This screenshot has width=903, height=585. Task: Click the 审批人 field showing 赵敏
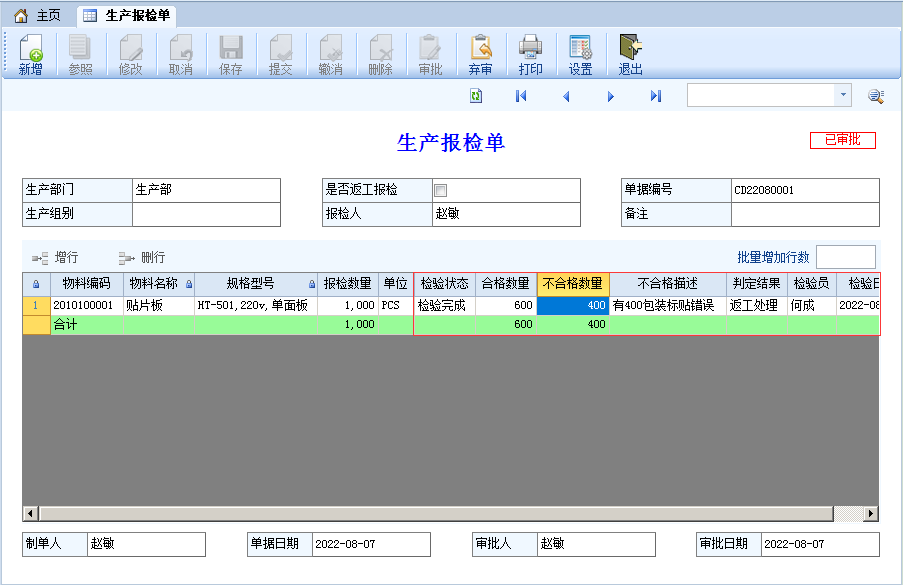(596, 544)
